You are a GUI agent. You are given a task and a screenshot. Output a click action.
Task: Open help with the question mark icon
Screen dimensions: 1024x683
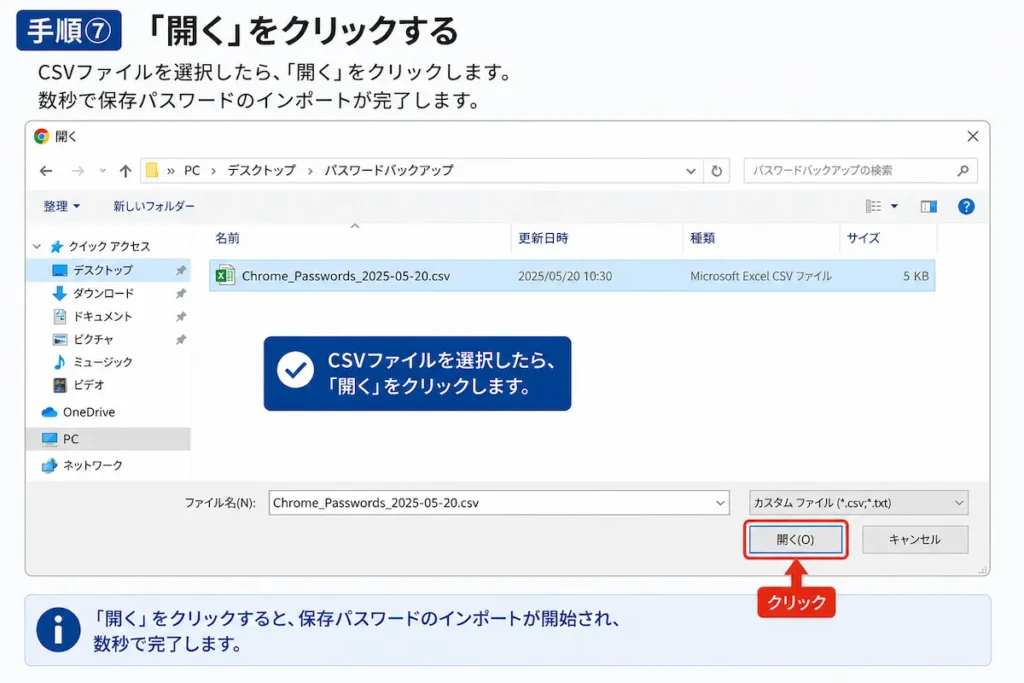coord(966,206)
